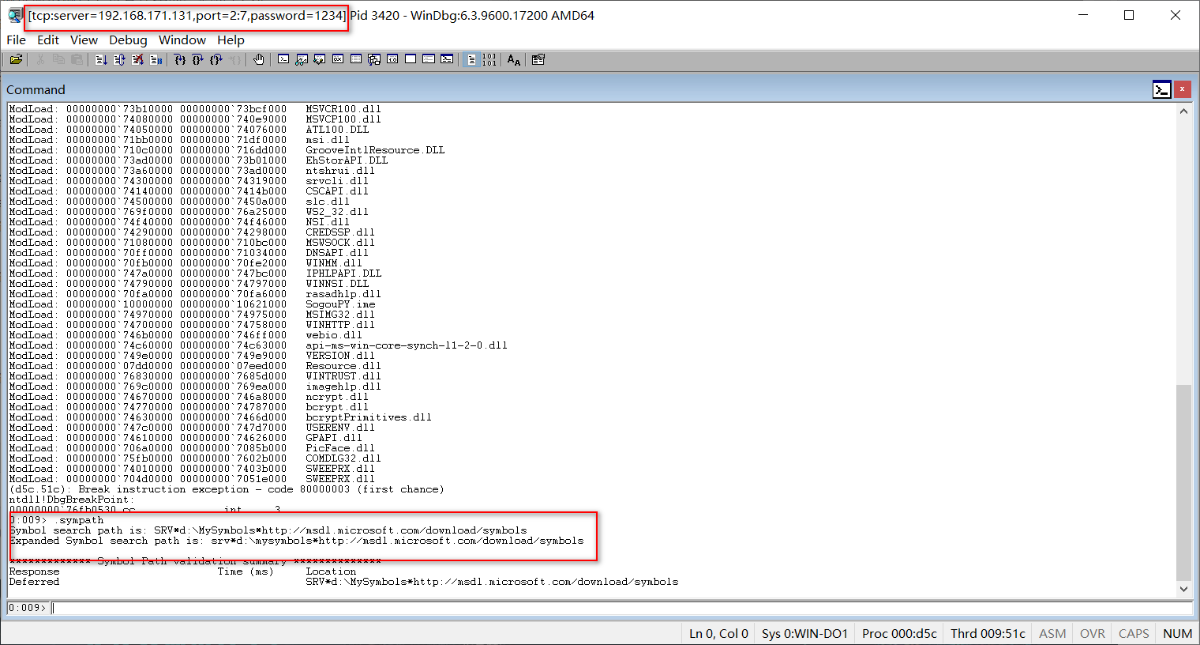Click the Command window title label
Image resolution: width=1200 pixels, height=645 pixels.
35,90
